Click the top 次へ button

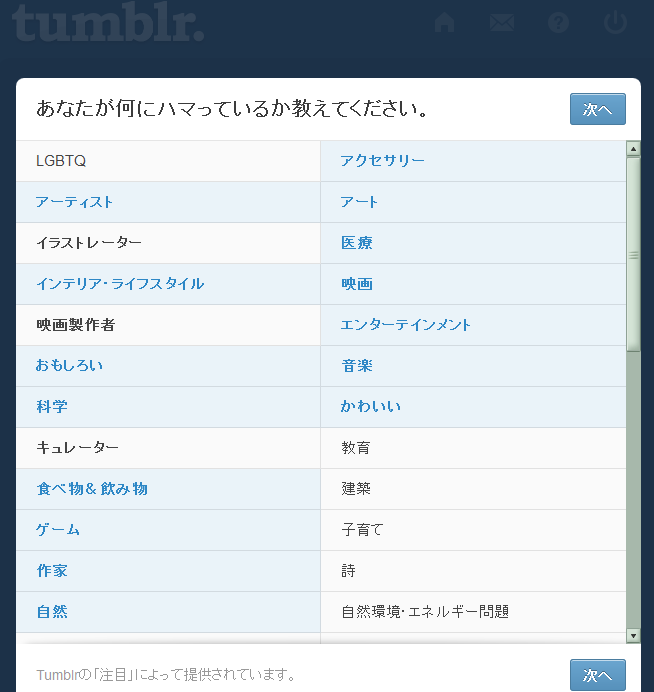pos(598,109)
